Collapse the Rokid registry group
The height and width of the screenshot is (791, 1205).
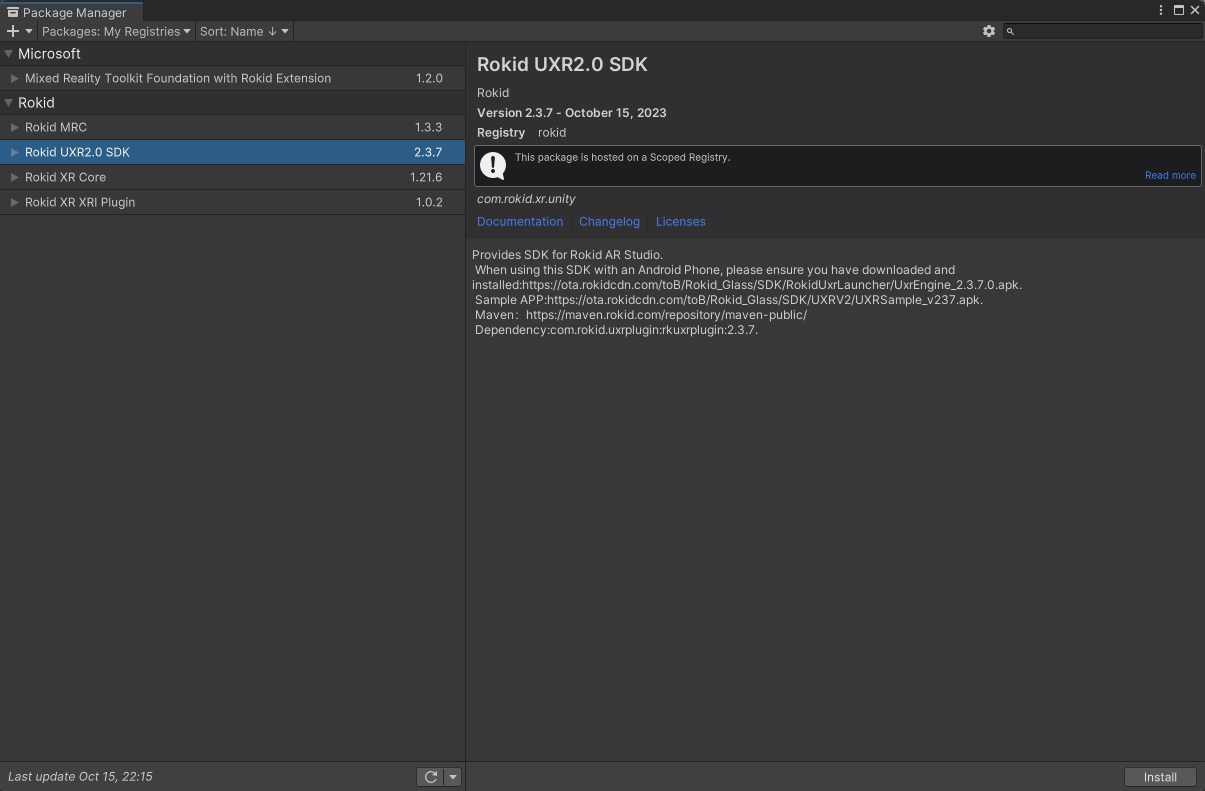click(x=9, y=103)
